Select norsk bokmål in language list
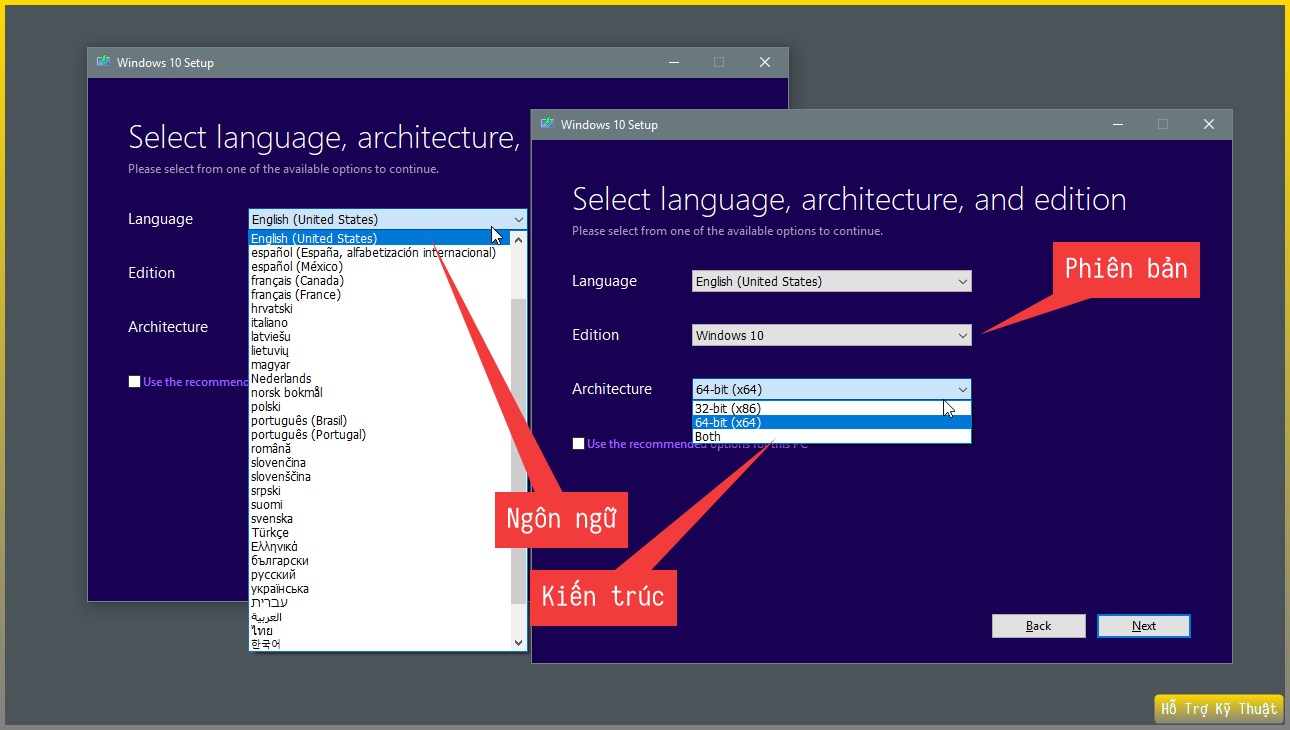The width and height of the screenshot is (1290, 730). click(379, 392)
